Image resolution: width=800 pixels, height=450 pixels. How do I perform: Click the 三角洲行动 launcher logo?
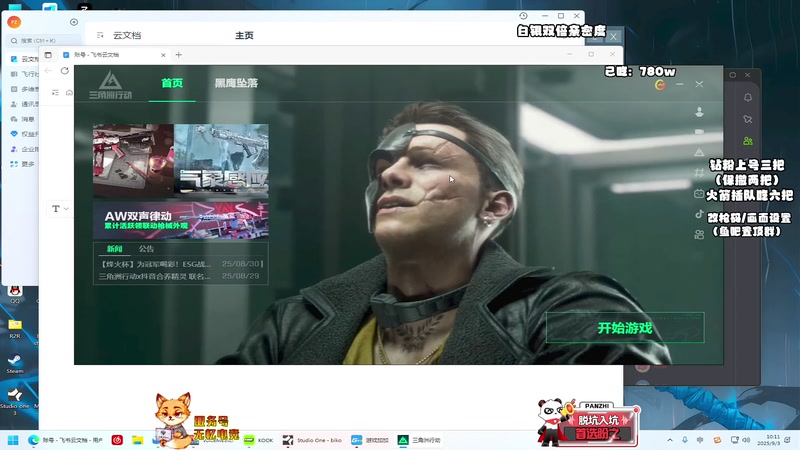[110, 85]
